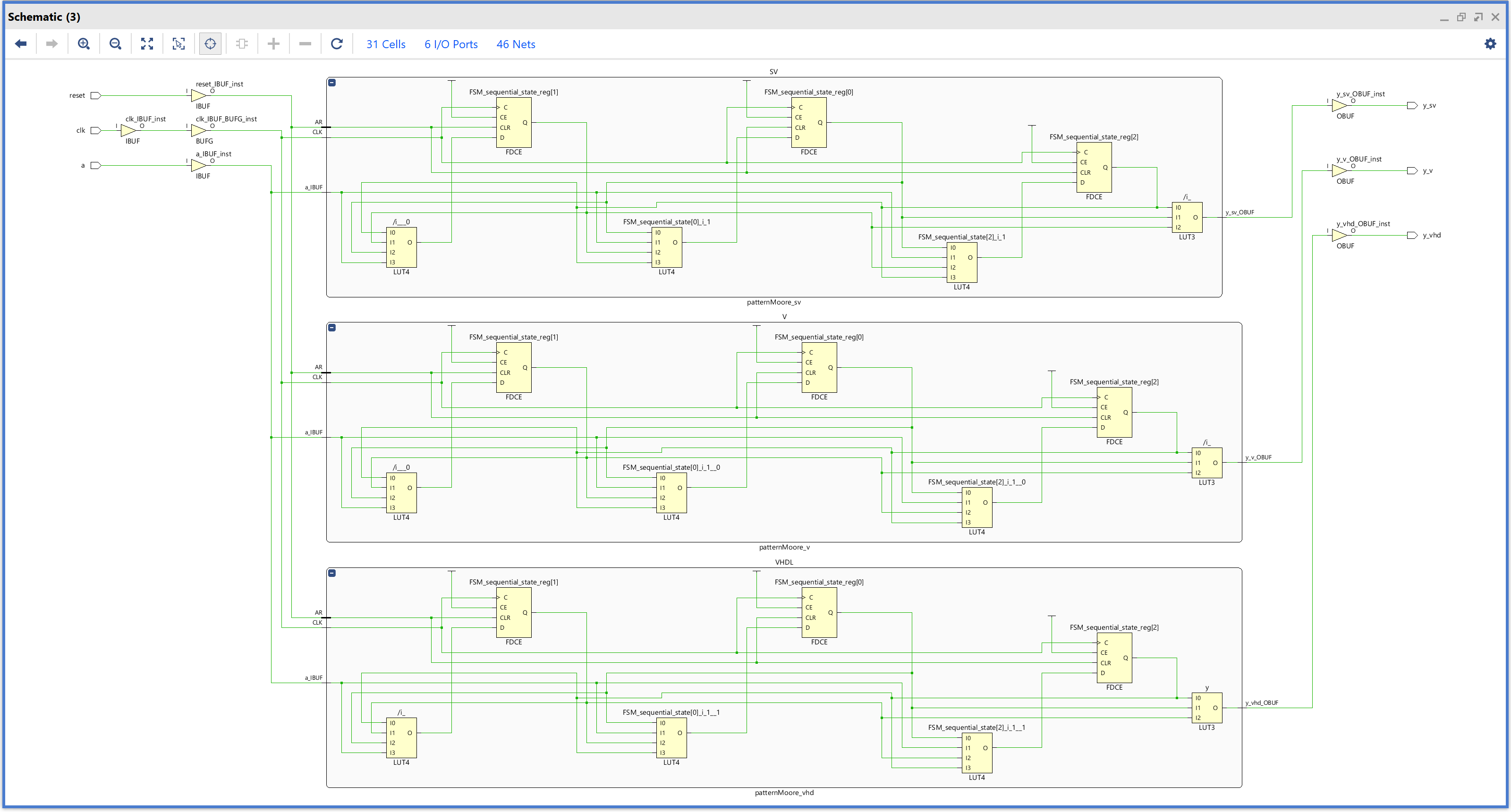Float the Schematic window panel

click(1461, 17)
